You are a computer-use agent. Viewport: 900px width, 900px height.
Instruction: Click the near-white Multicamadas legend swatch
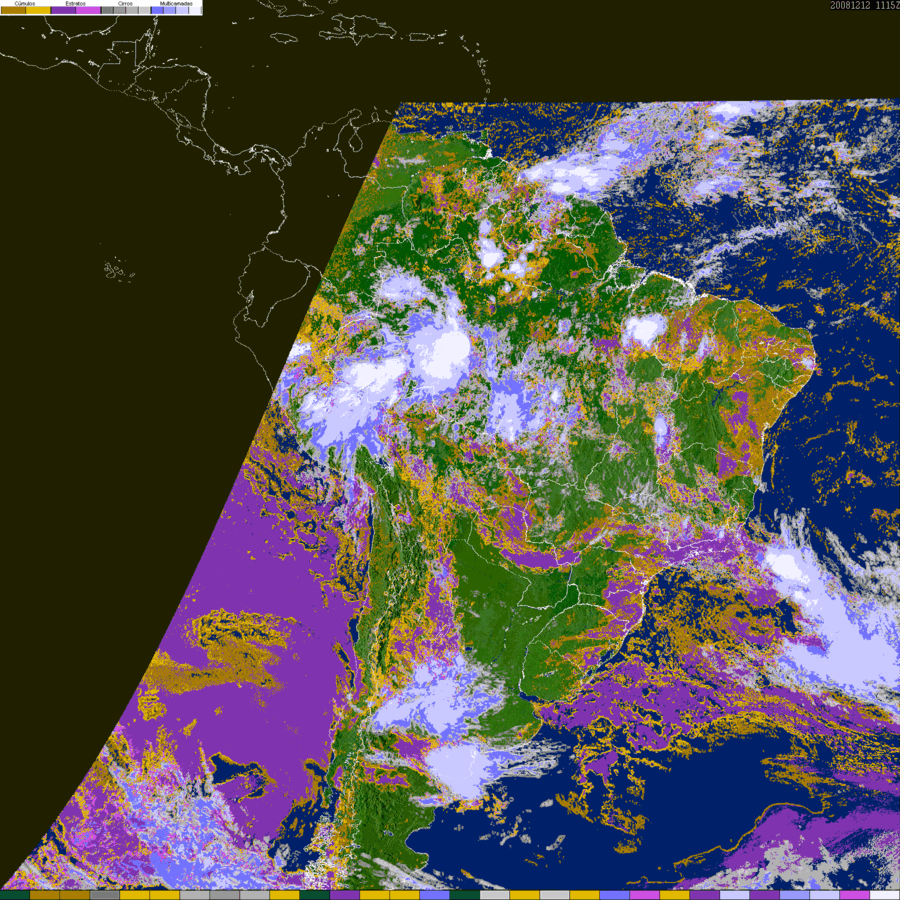(x=195, y=10)
